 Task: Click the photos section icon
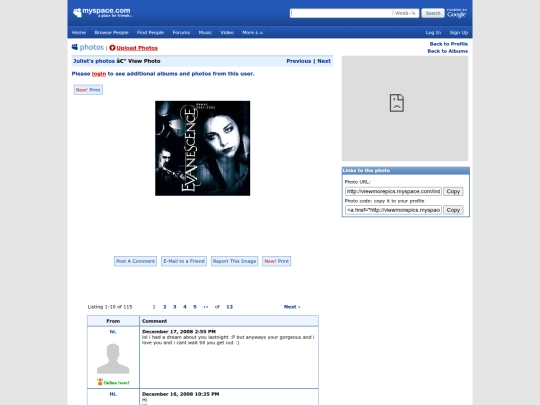point(75,47)
